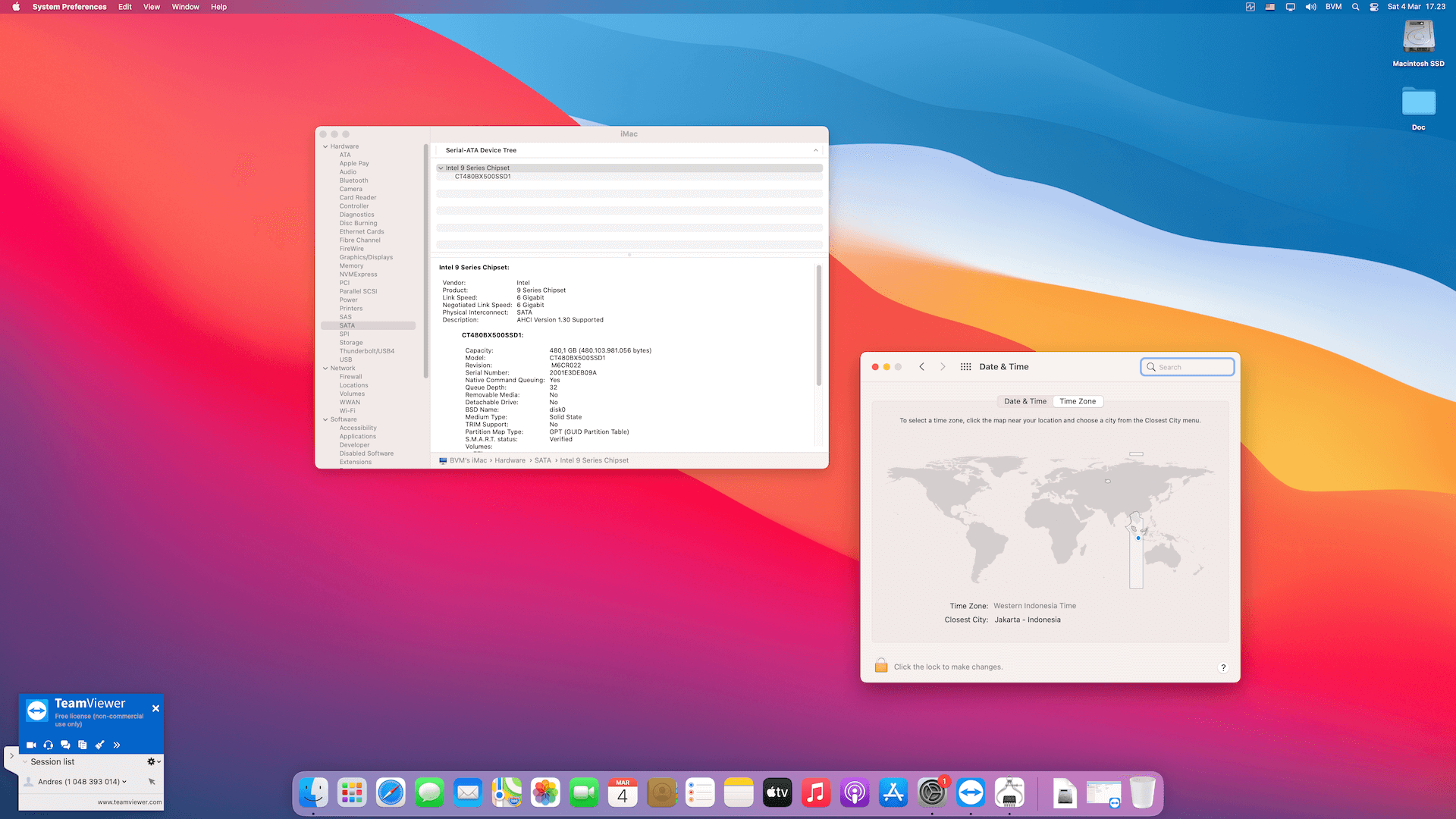Open TeamViewer from the Dock
Image resolution: width=1456 pixels, height=819 pixels.
[x=971, y=793]
